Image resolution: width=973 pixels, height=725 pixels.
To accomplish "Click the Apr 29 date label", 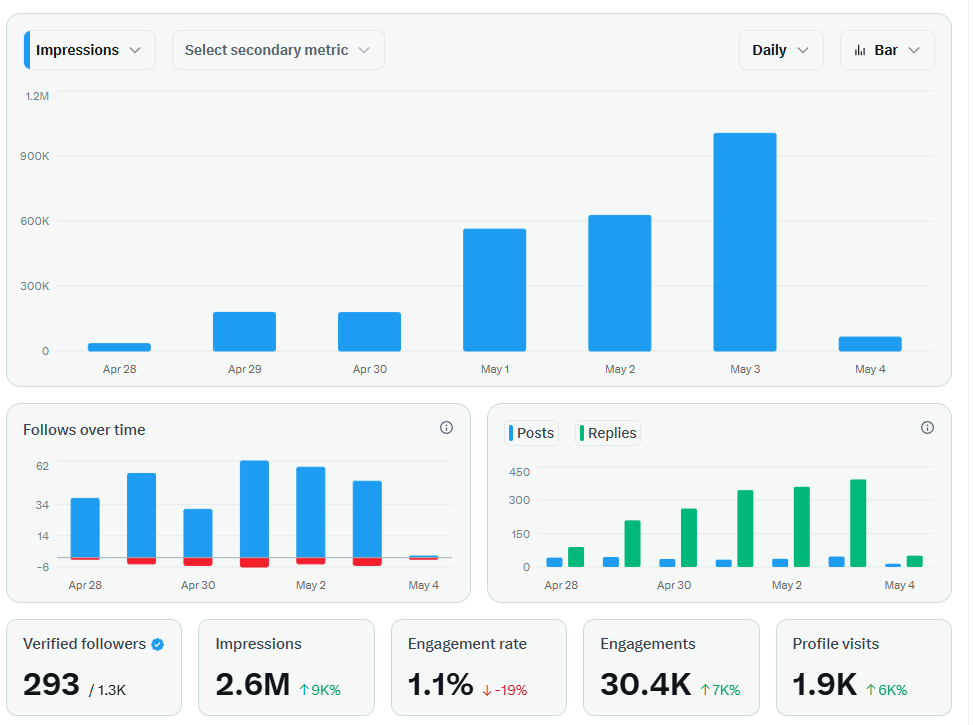I will click(x=244, y=369).
